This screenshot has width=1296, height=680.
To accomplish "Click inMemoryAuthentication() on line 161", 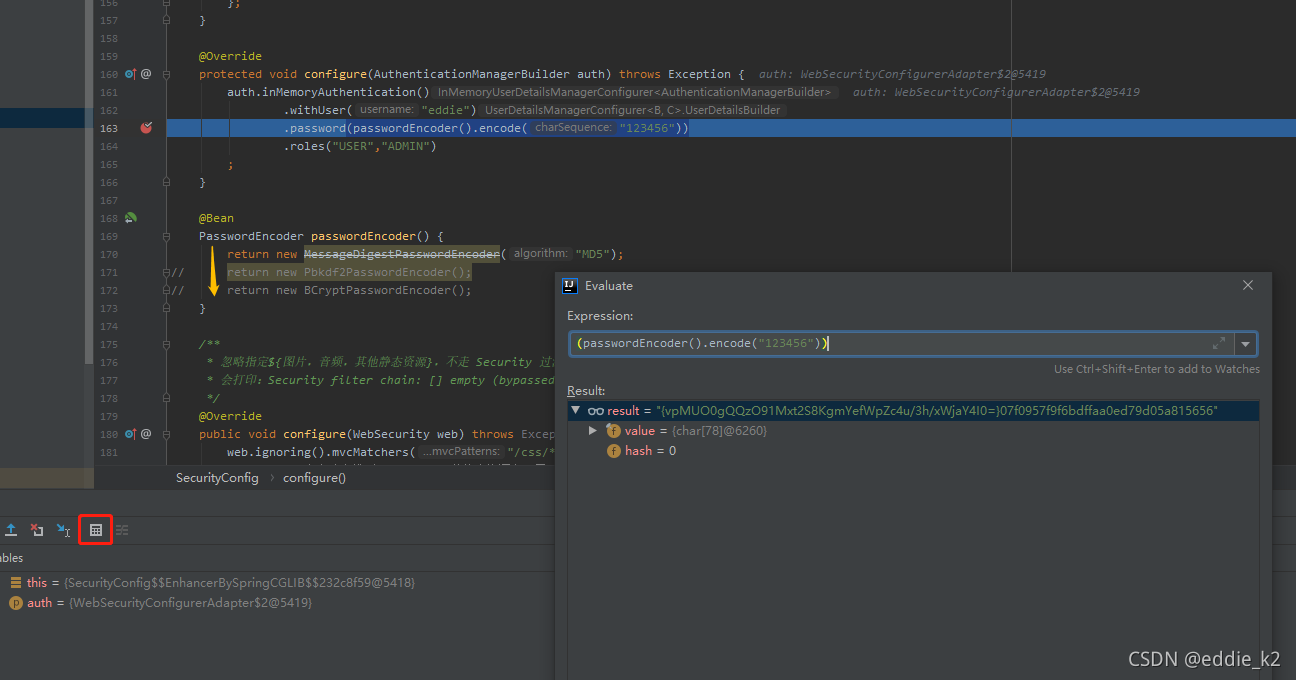I will click(x=345, y=92).
